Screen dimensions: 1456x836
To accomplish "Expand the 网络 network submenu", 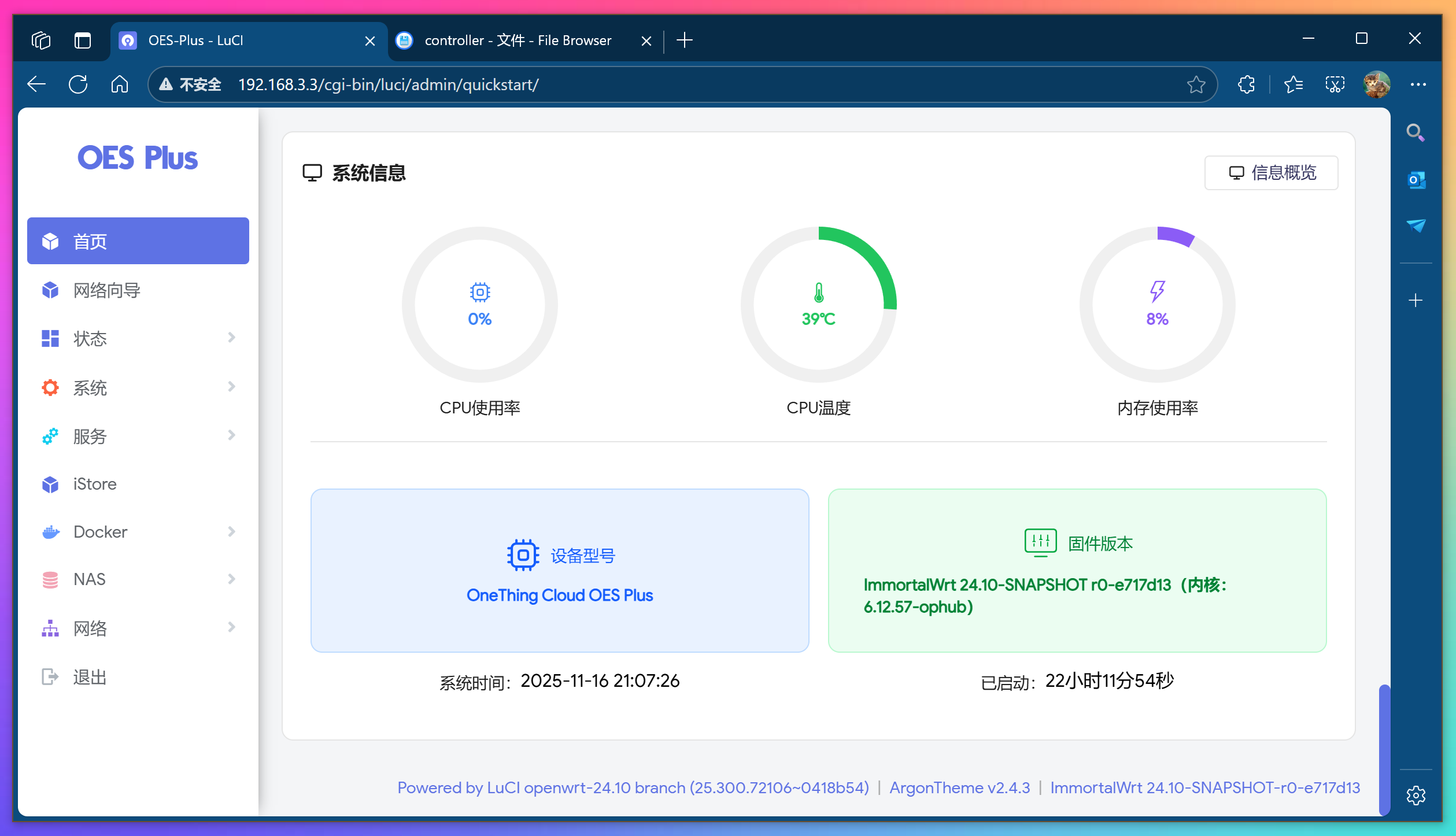I will [x=231, y=628].
